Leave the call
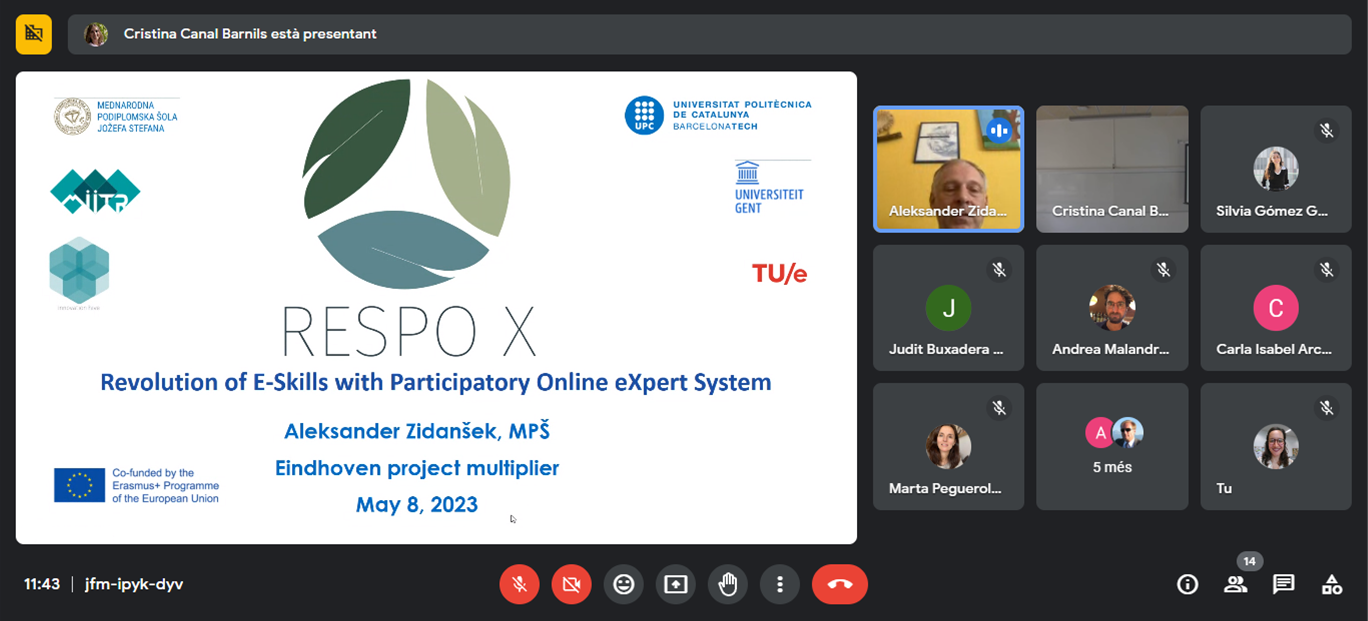The image size is (1368, 621). 840,584
